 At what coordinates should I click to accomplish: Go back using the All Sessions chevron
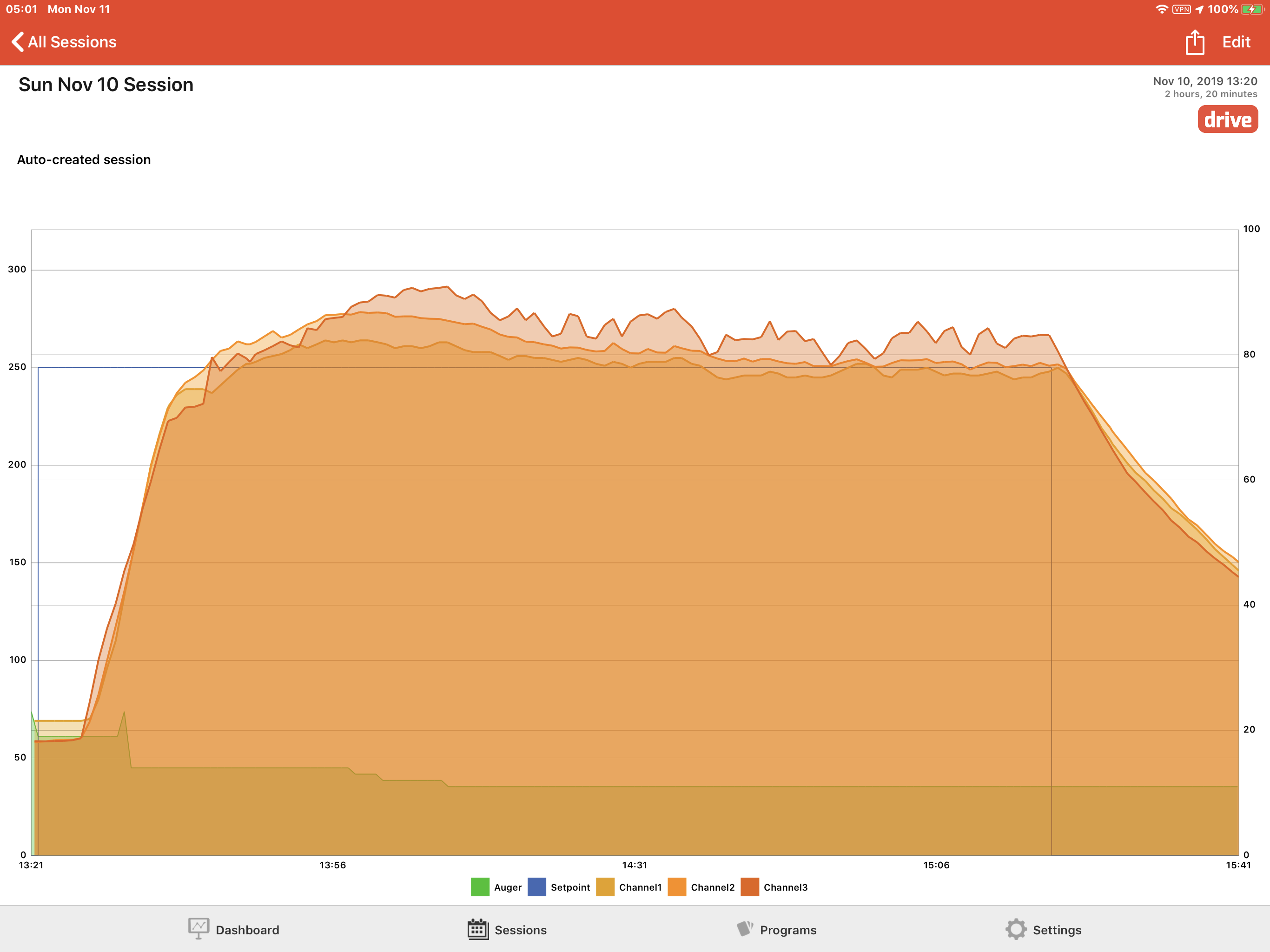pyautogui.click(x=19, y=42)
